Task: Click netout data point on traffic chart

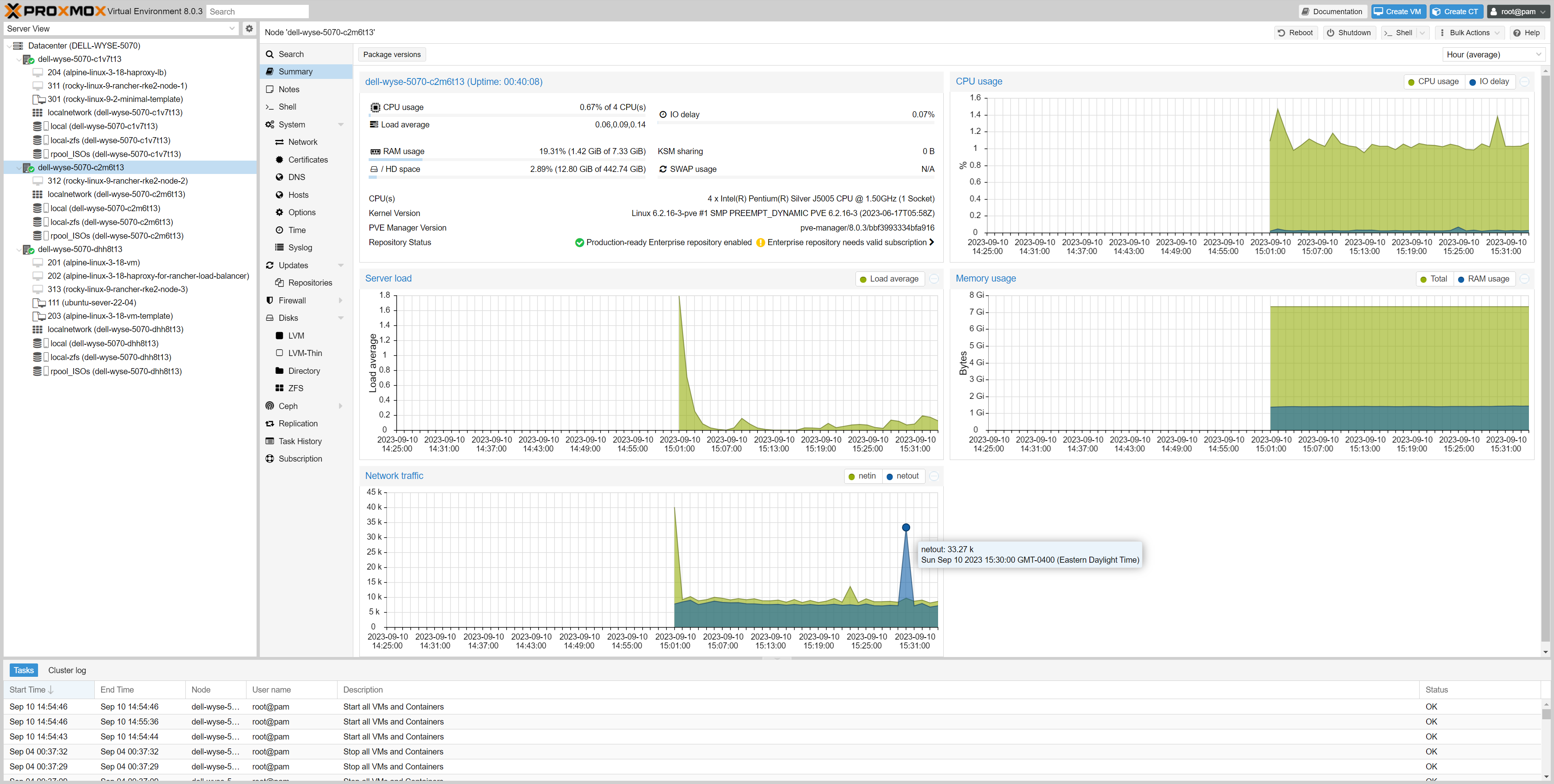Action: 906,528
